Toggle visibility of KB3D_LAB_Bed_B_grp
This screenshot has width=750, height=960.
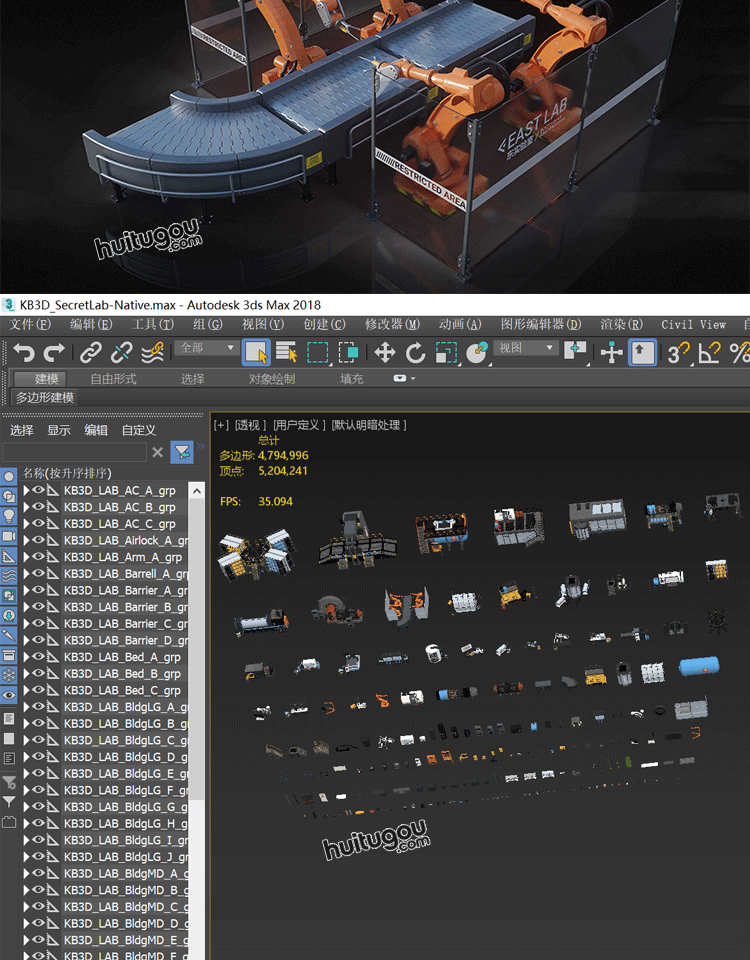point(39,674)
